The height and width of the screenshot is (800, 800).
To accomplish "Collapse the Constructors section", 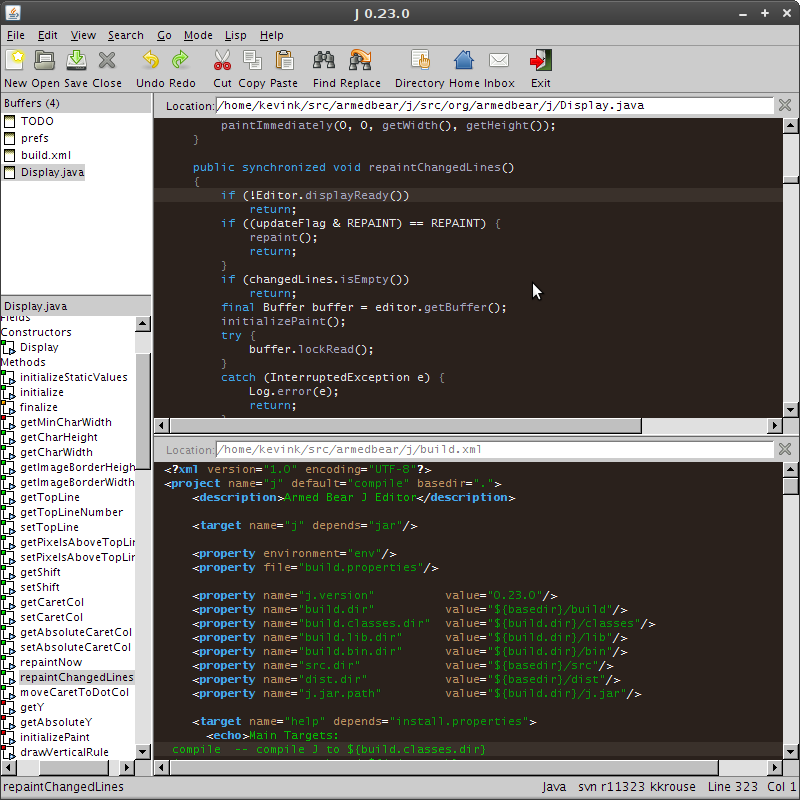I will 36,332.
